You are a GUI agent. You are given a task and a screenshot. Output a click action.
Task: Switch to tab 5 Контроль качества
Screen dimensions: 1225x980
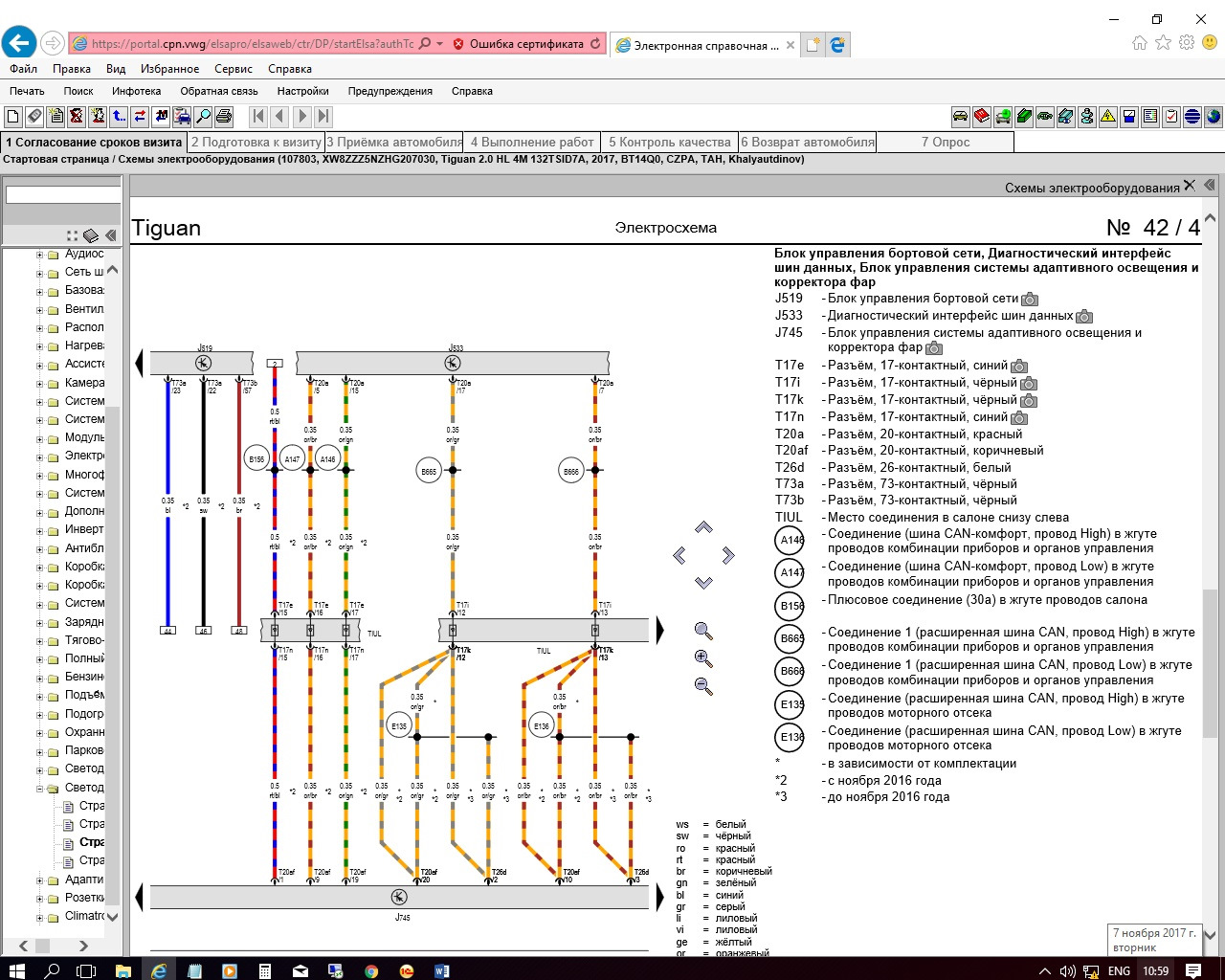670,142
